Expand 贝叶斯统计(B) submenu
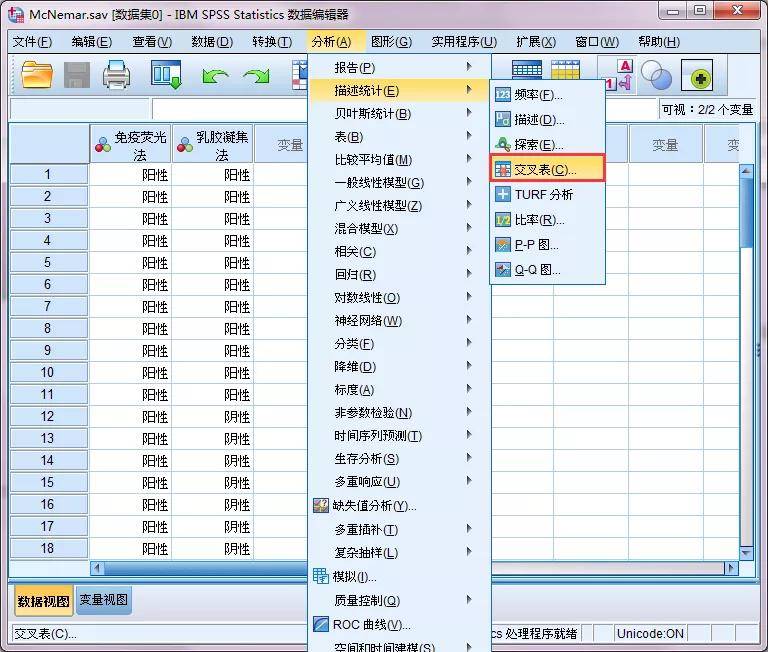Screen dimensions: 768x652 click(x=399, y=114)
